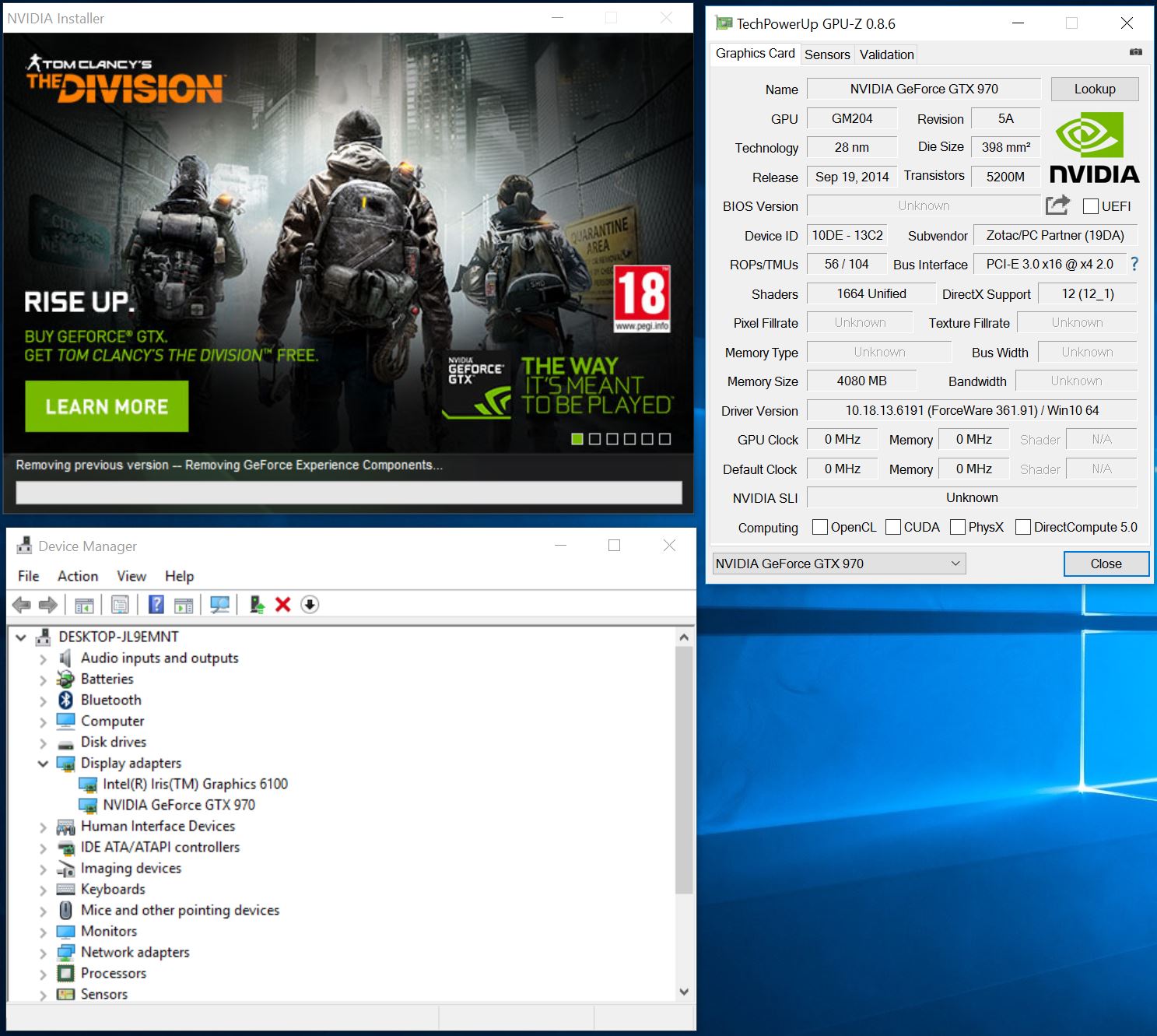Click the red X Uninstall device icon
Image resolution: width=1157 pixels, height=1036 pixels.
click(283, 605)
